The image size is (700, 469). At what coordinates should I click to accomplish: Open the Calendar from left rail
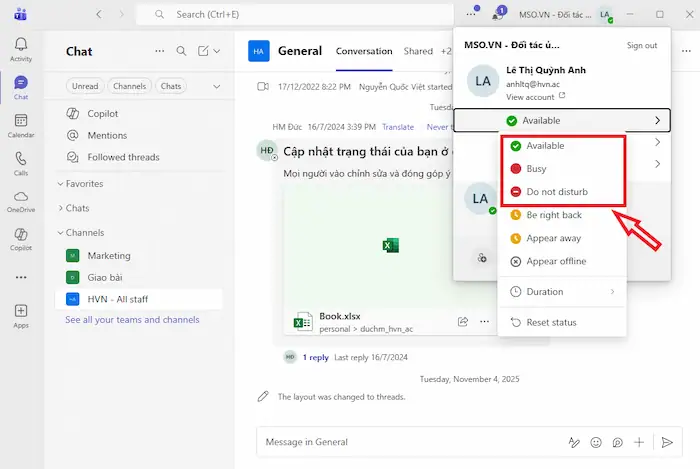[x=21, y=125]
